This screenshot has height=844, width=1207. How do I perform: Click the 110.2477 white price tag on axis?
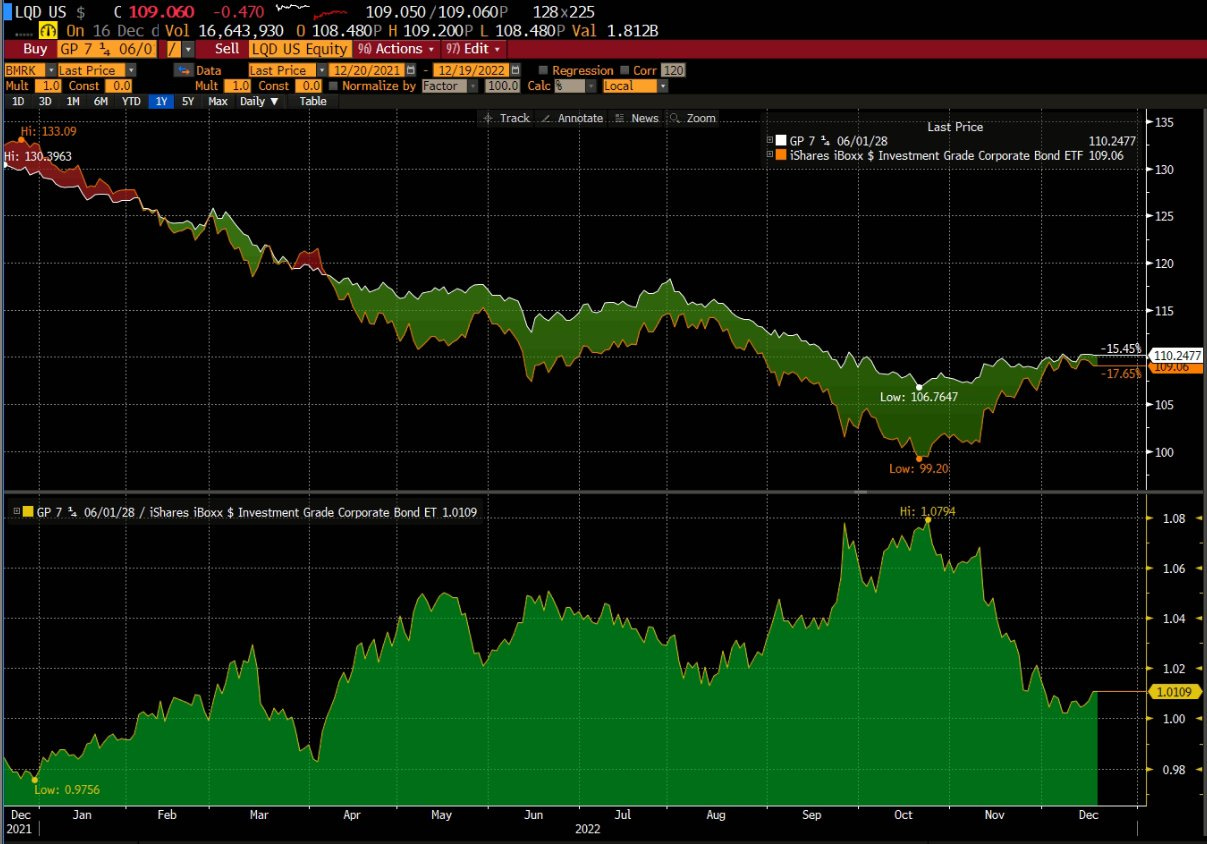point(1176,355)
